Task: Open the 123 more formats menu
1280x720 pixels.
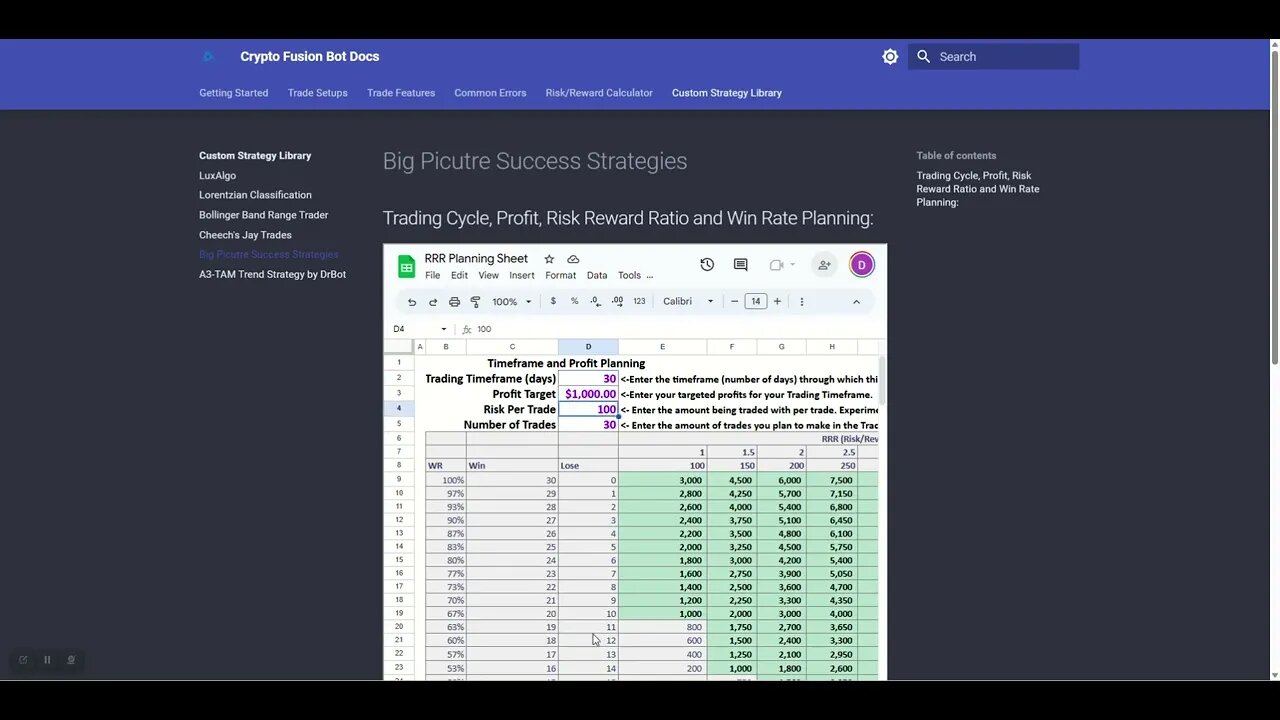Action: point(639,301)
